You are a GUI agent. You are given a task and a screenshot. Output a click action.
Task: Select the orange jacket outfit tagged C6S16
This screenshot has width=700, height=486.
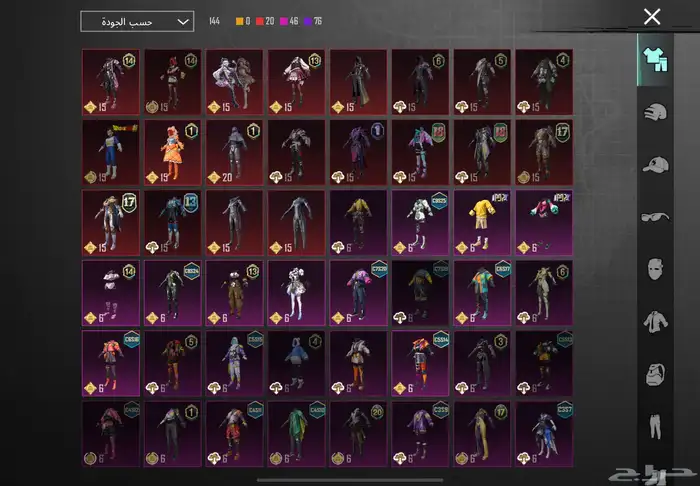coord(111,363)
